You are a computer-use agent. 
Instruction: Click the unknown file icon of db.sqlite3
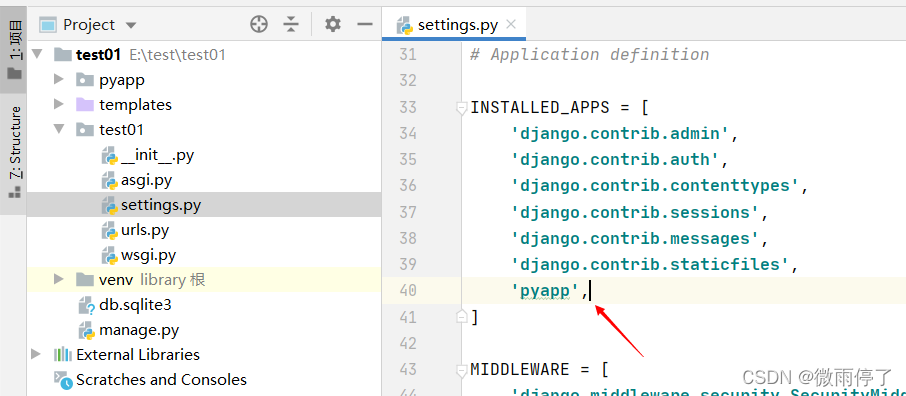[87, 305]
